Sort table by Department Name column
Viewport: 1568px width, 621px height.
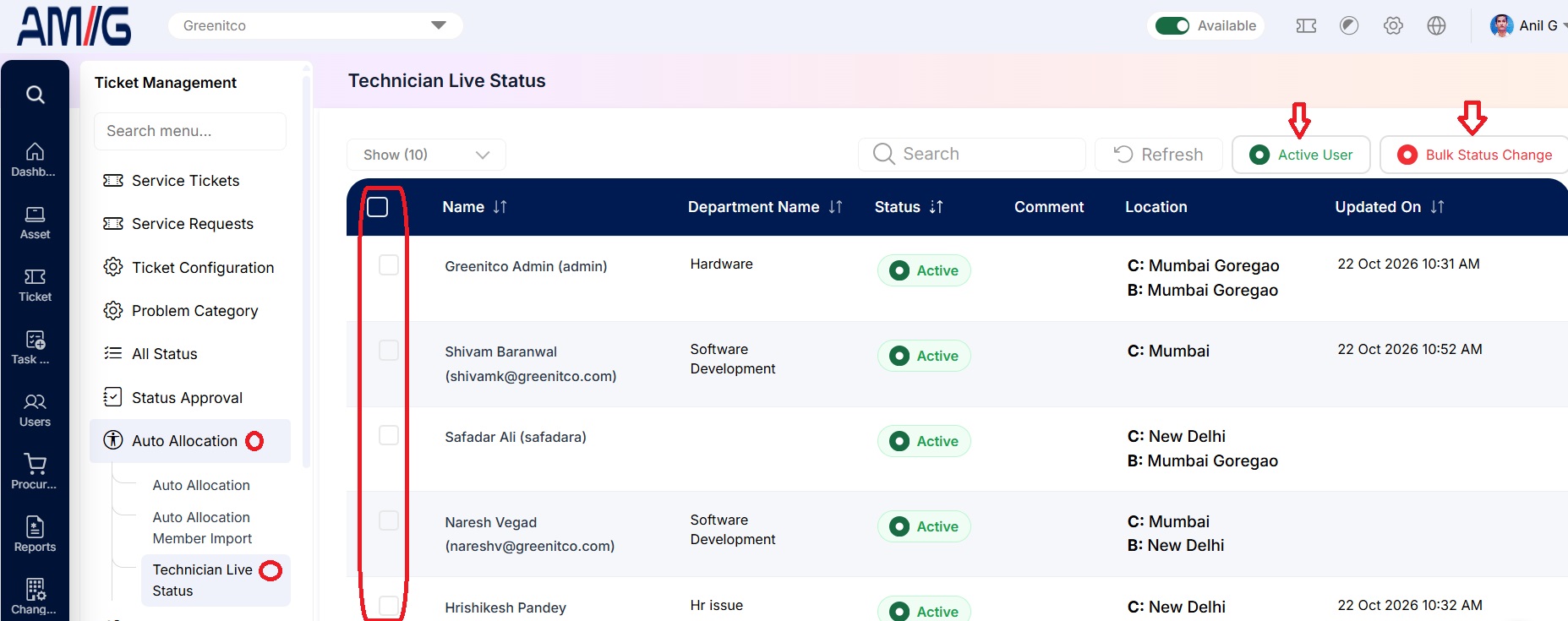tap(836, 207)
